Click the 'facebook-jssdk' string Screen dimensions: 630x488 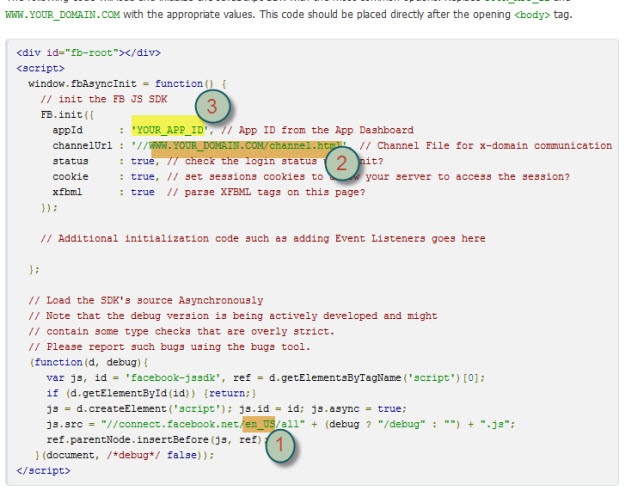(173, 378)
